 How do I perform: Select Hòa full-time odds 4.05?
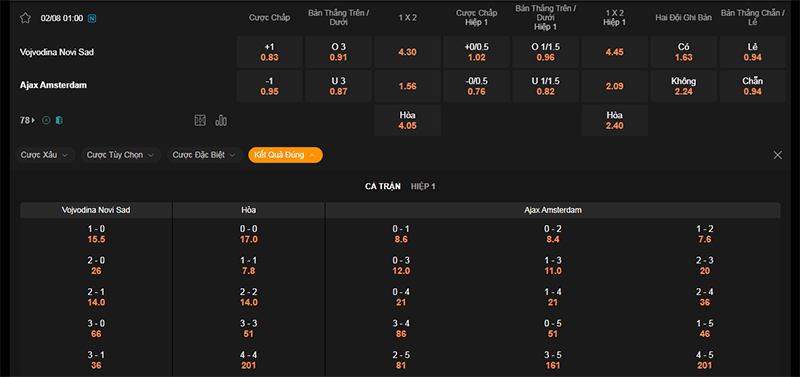pos(407,120)
